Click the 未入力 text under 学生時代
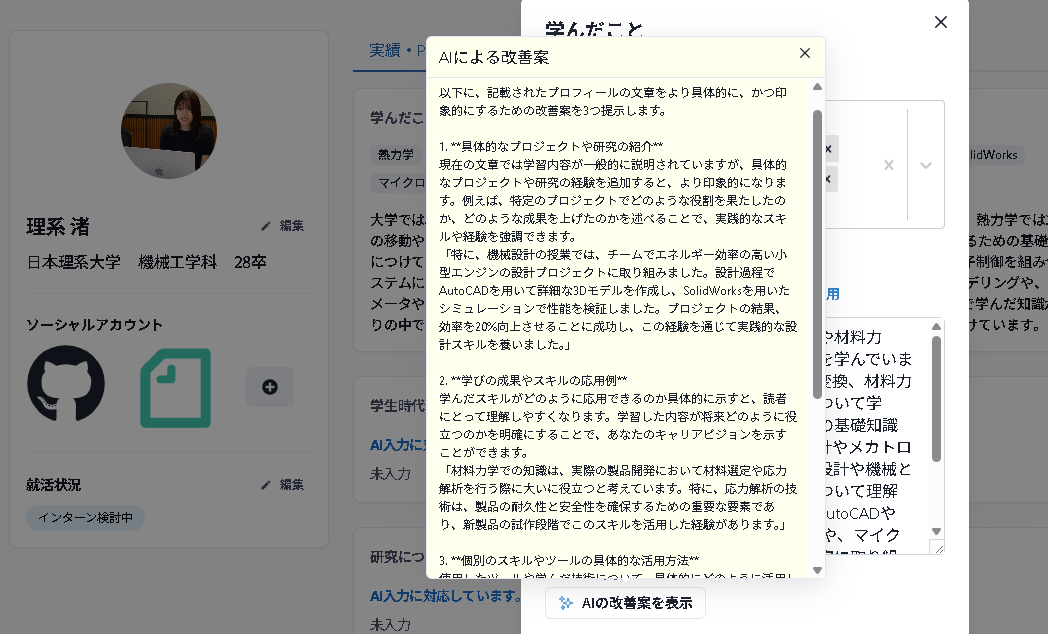This screenshot has width=1048, height=634. pyautogui.click(x=390, y=474)
